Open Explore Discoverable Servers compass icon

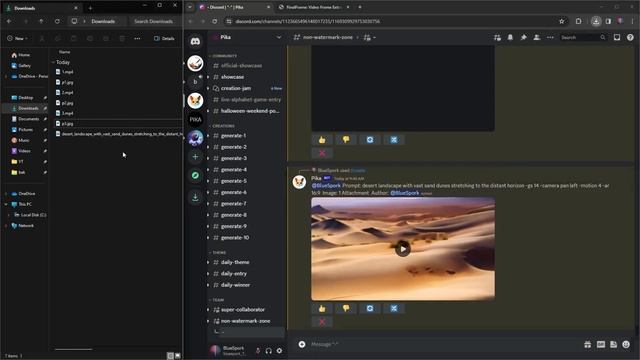[196, 176]
